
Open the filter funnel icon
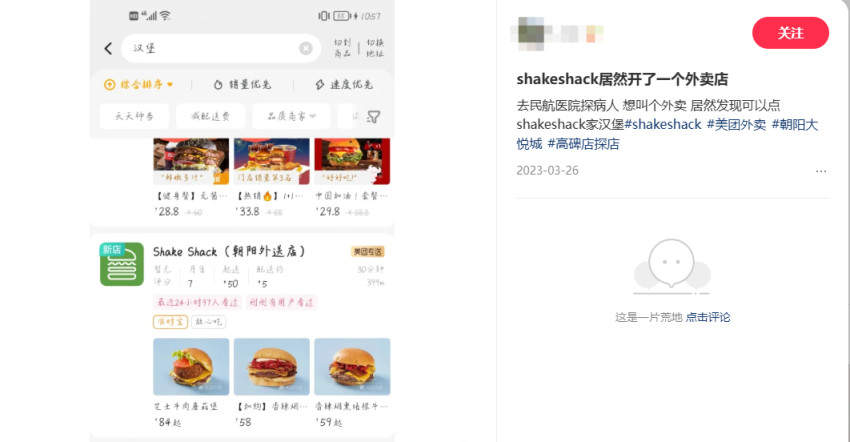[374, 117]
